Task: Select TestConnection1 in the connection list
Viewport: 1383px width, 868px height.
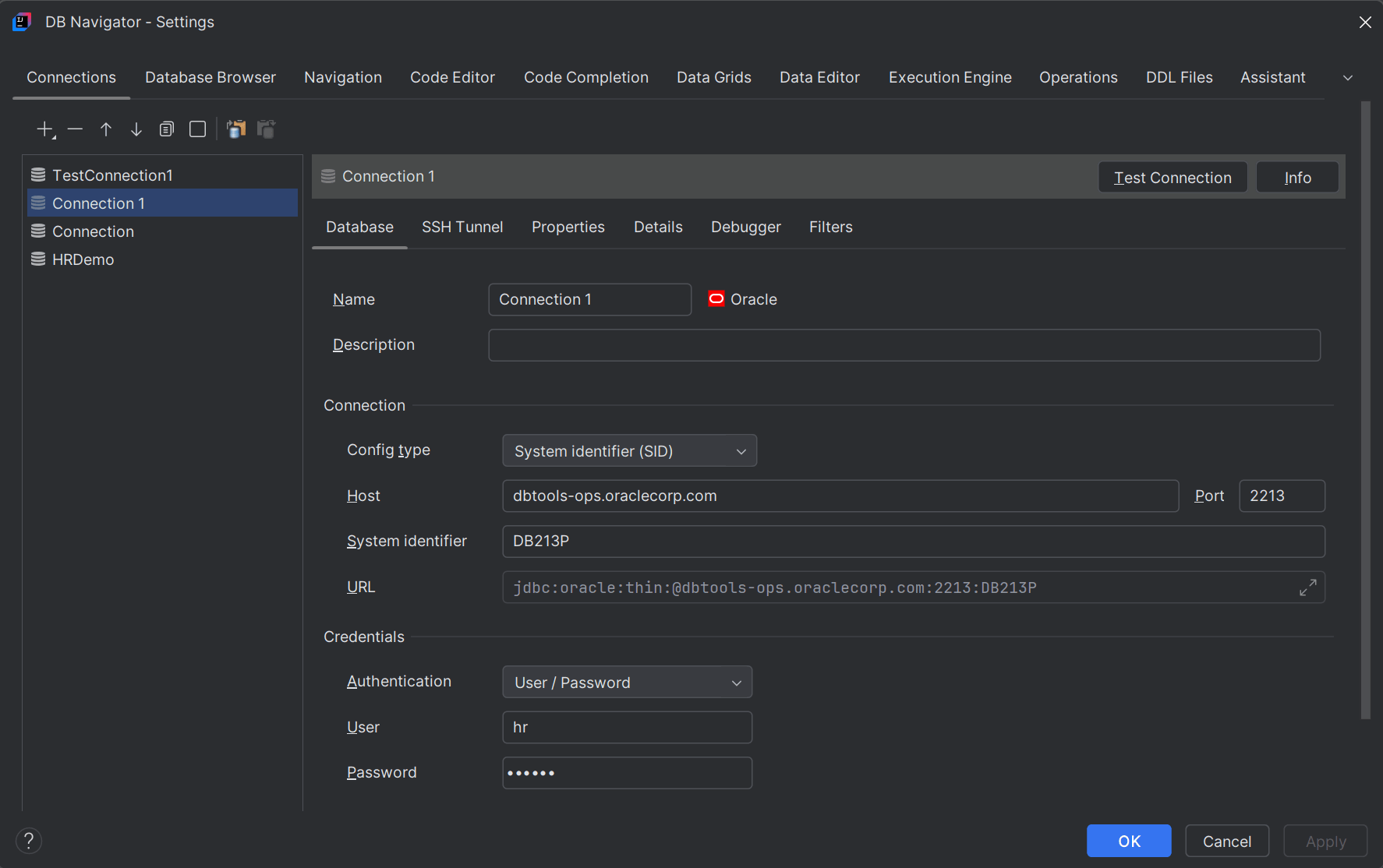Action: 112,175
